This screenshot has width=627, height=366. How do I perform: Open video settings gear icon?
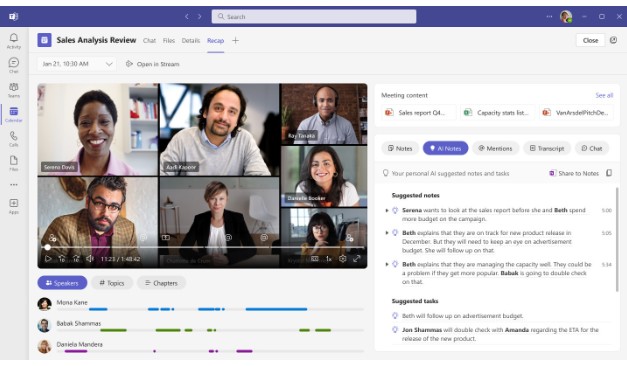tap(343, 259)
